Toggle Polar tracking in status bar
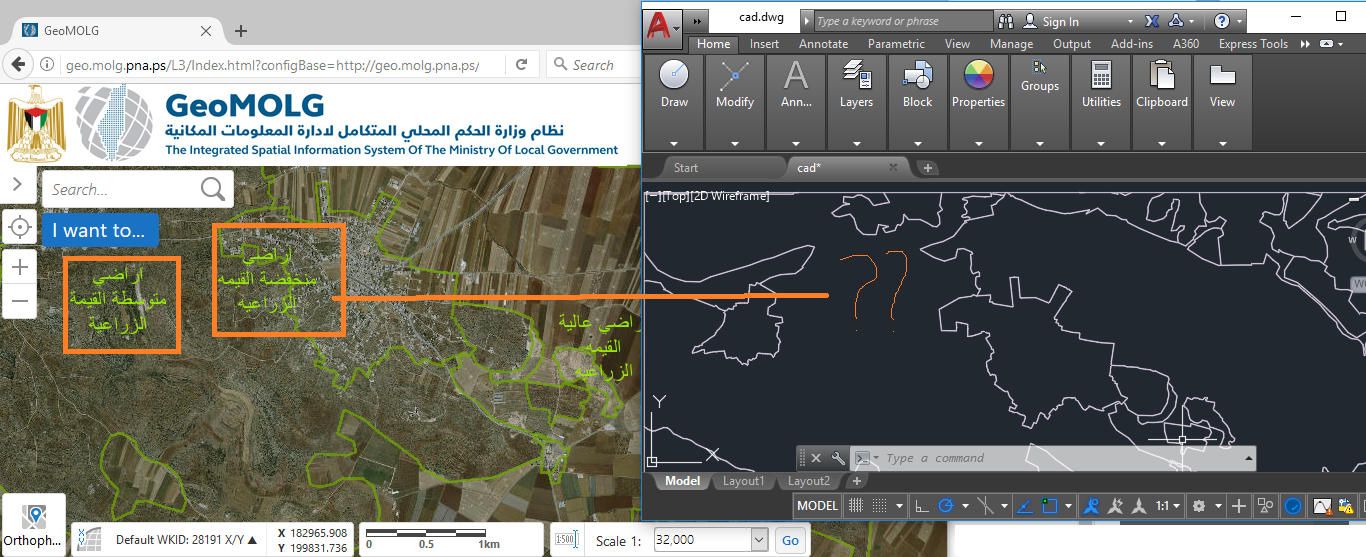Viewport: 1366px width, 557px height. pyautogui.click(x=946, y=506)
